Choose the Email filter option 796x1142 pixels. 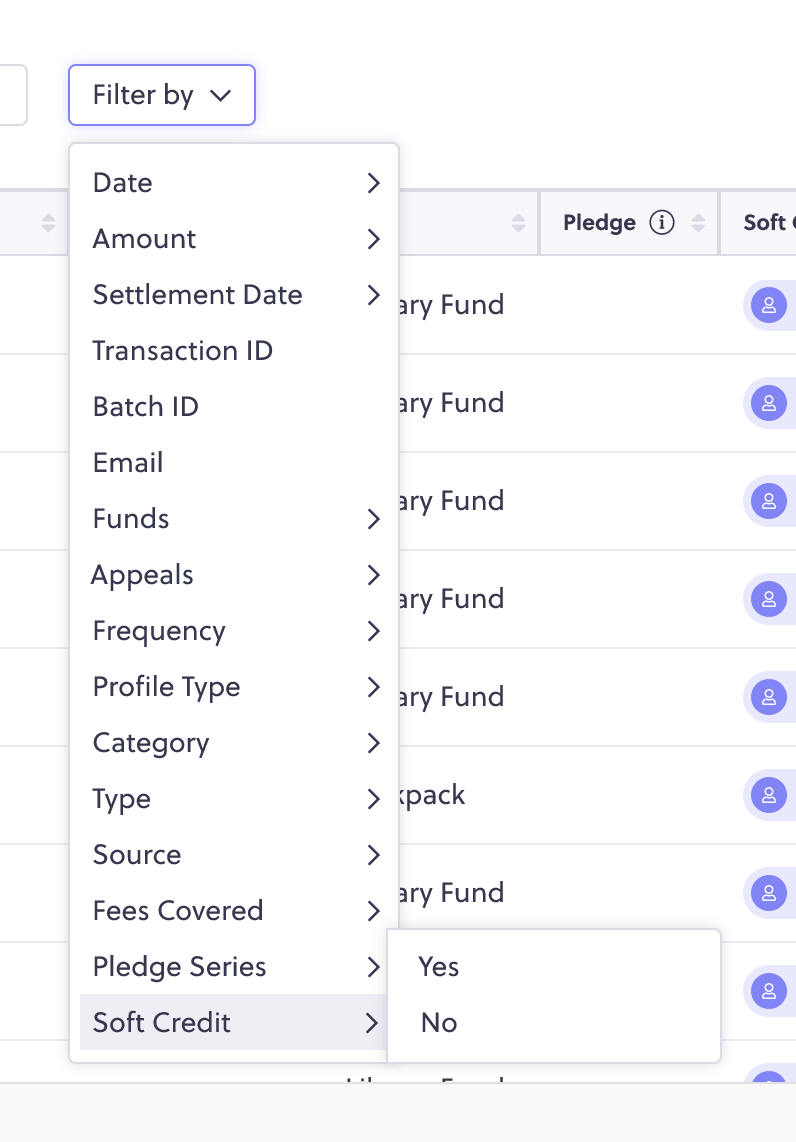tap(233, 463)
